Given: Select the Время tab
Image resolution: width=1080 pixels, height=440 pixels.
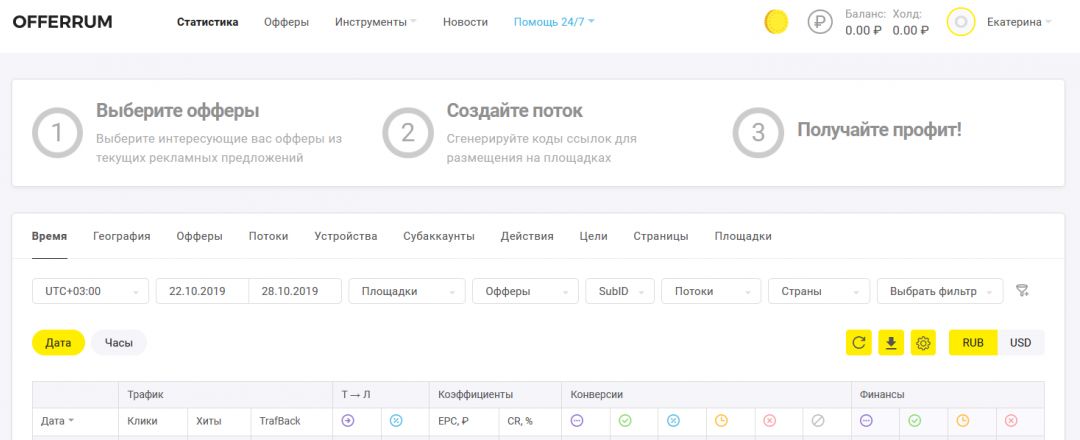Looking at the screenshot, I should coord(50,236).
